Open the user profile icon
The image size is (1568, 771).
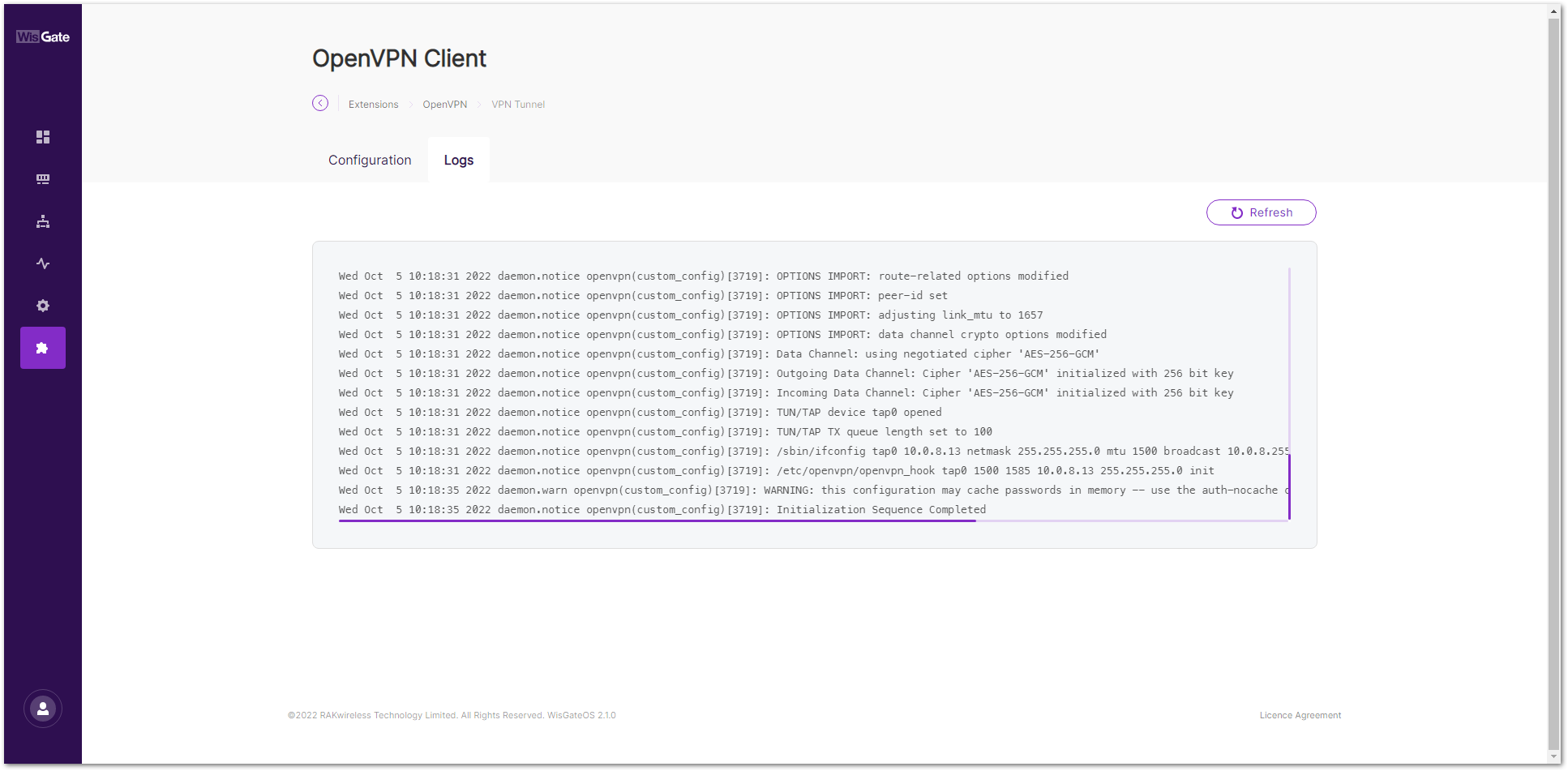(x=43, y=709)
